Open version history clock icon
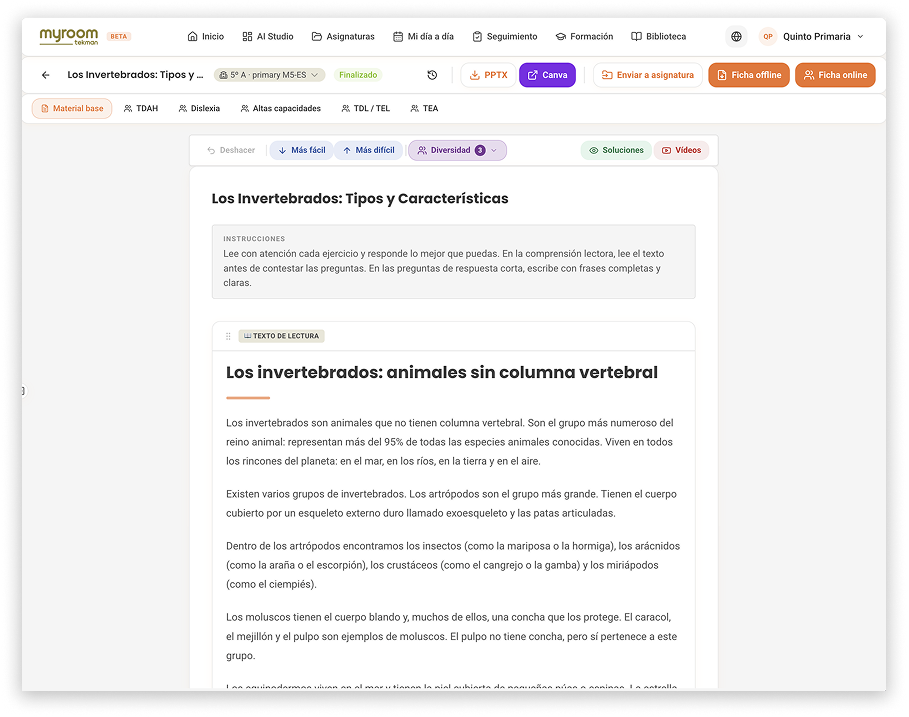The height and width of the screenshot is (717, 909). click(x=432, y=75)
